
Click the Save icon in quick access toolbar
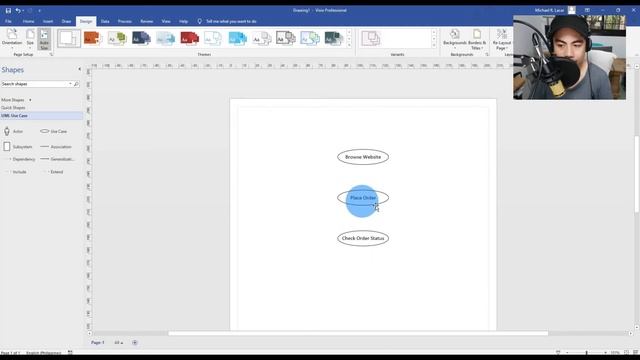tap(8, 10)
